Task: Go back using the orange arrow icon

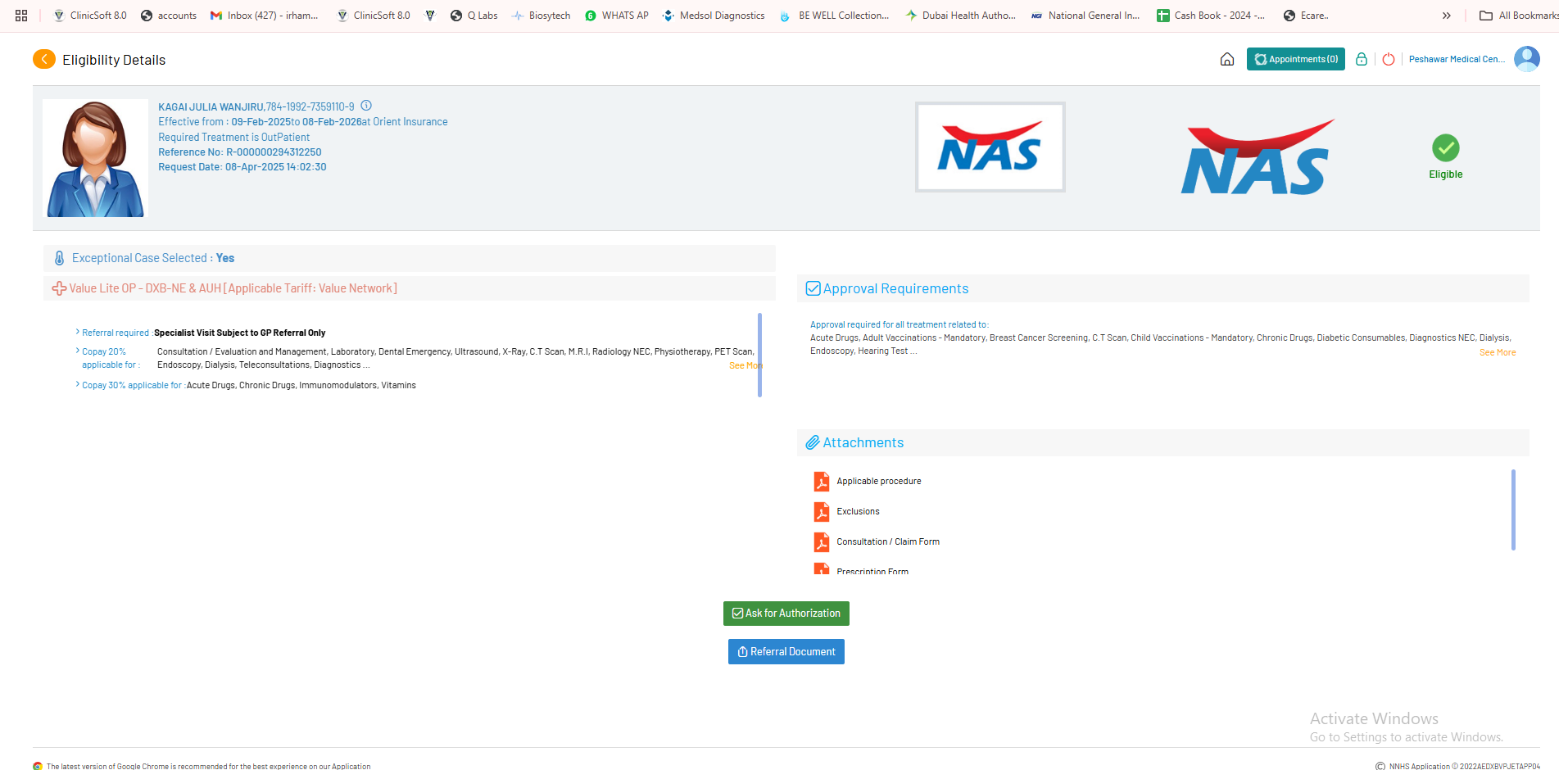Action: coord(44,59)
